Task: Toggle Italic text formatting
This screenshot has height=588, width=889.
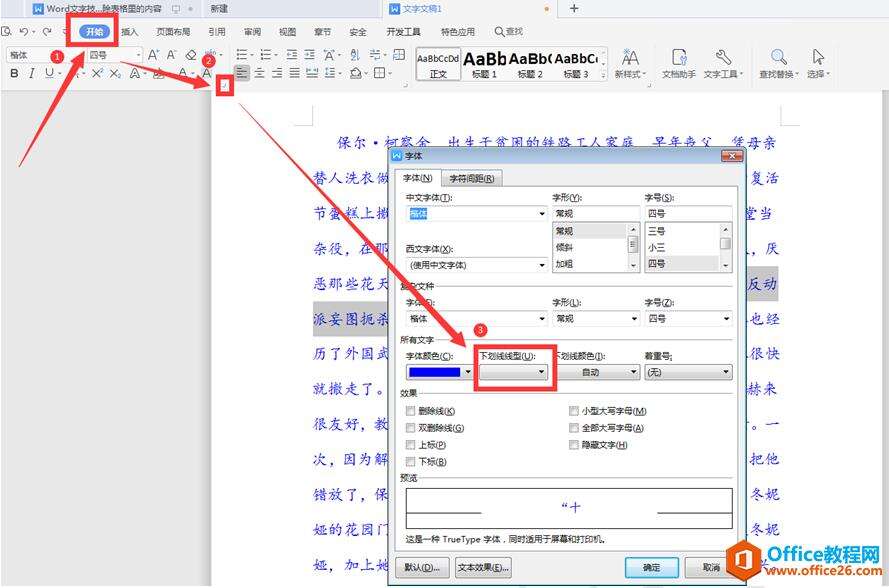Action: point(32,73)
